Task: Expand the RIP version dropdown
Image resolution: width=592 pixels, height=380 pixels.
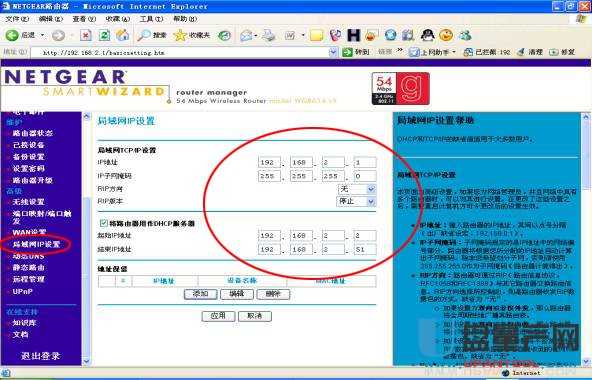Action: point(371,202)
